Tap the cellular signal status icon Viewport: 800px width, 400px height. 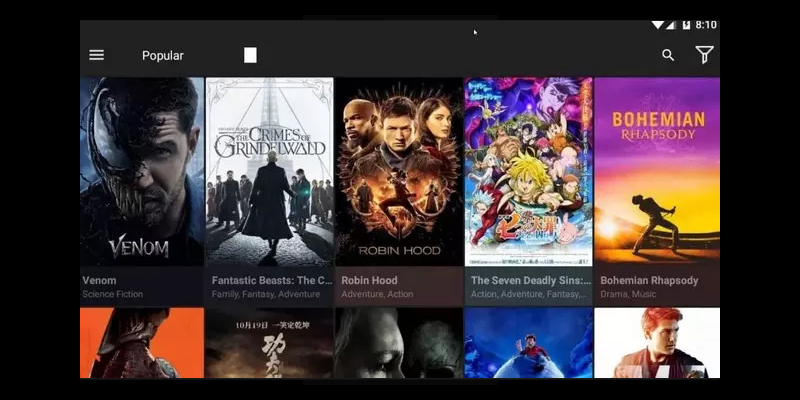pyautogui.click(x=670, y=25)
